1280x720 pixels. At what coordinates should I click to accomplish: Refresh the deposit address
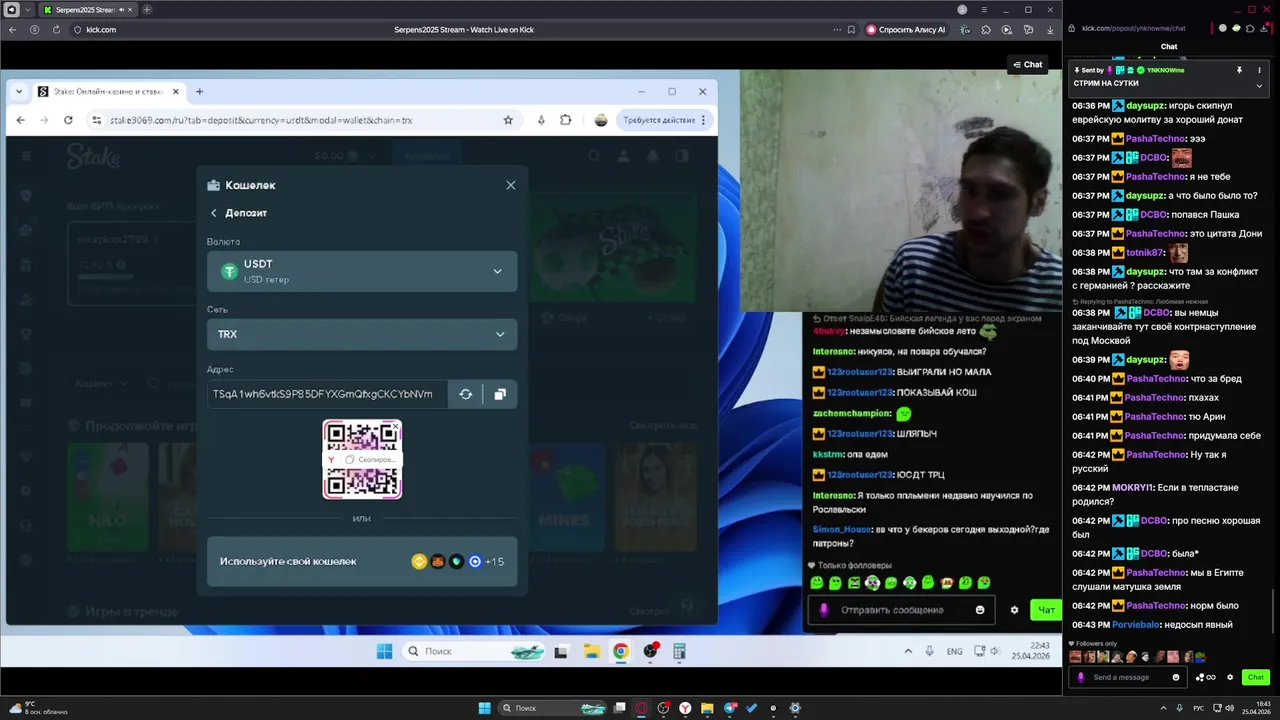click(465, 394)
